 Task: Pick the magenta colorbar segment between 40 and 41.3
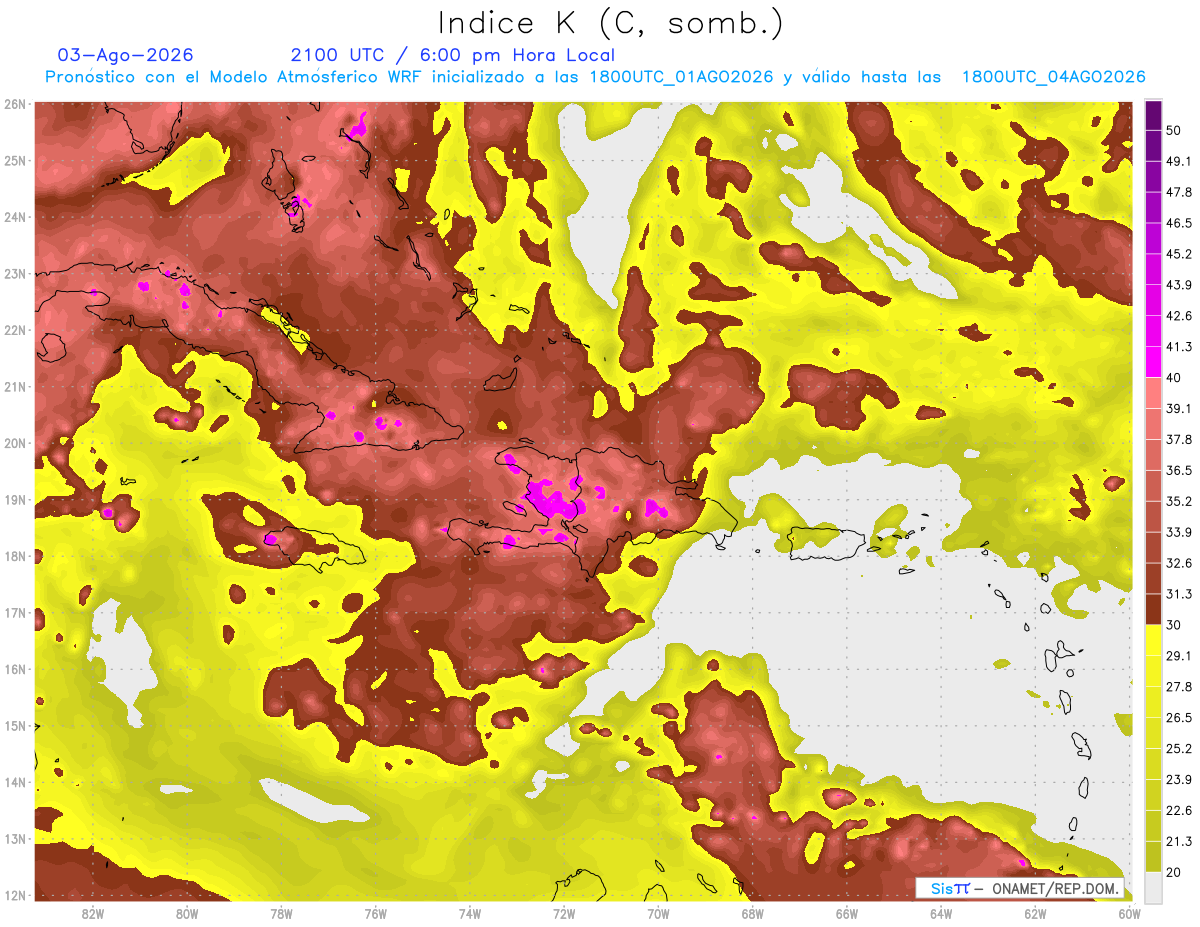[1153, 362]
